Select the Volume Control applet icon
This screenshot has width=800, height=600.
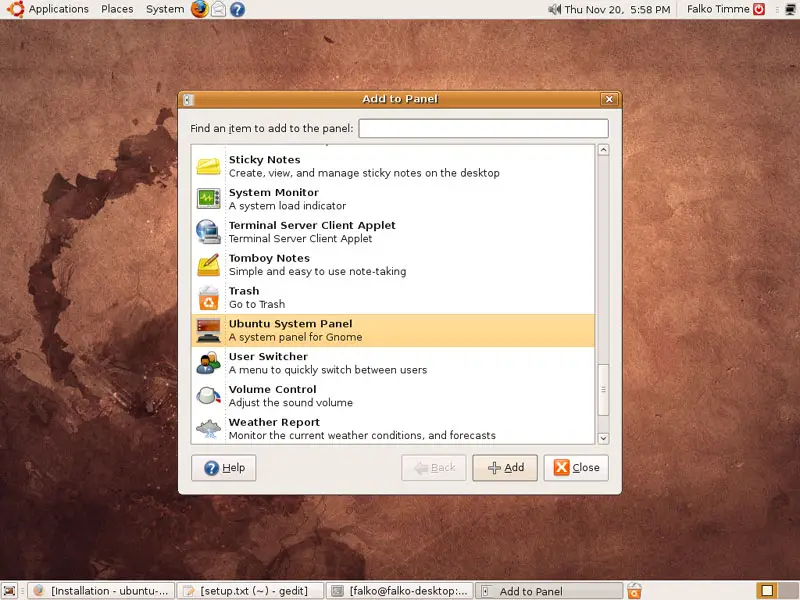pyautogui.click(x=208, y=396)
